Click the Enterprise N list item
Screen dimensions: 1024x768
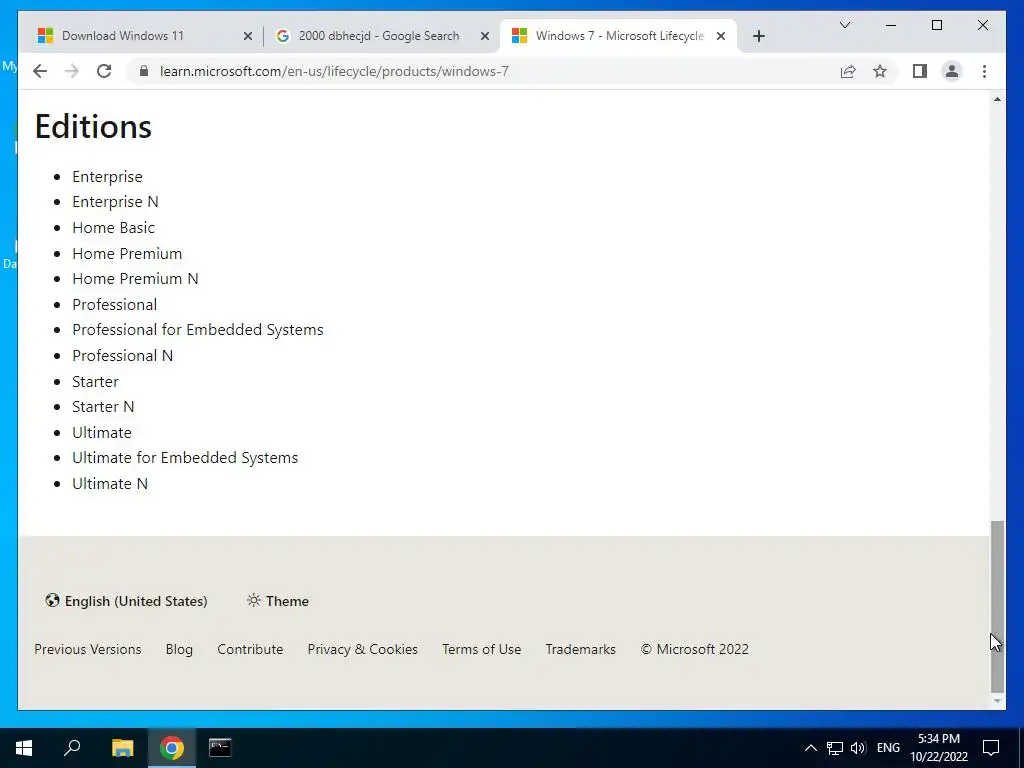(x=115, y=202)
